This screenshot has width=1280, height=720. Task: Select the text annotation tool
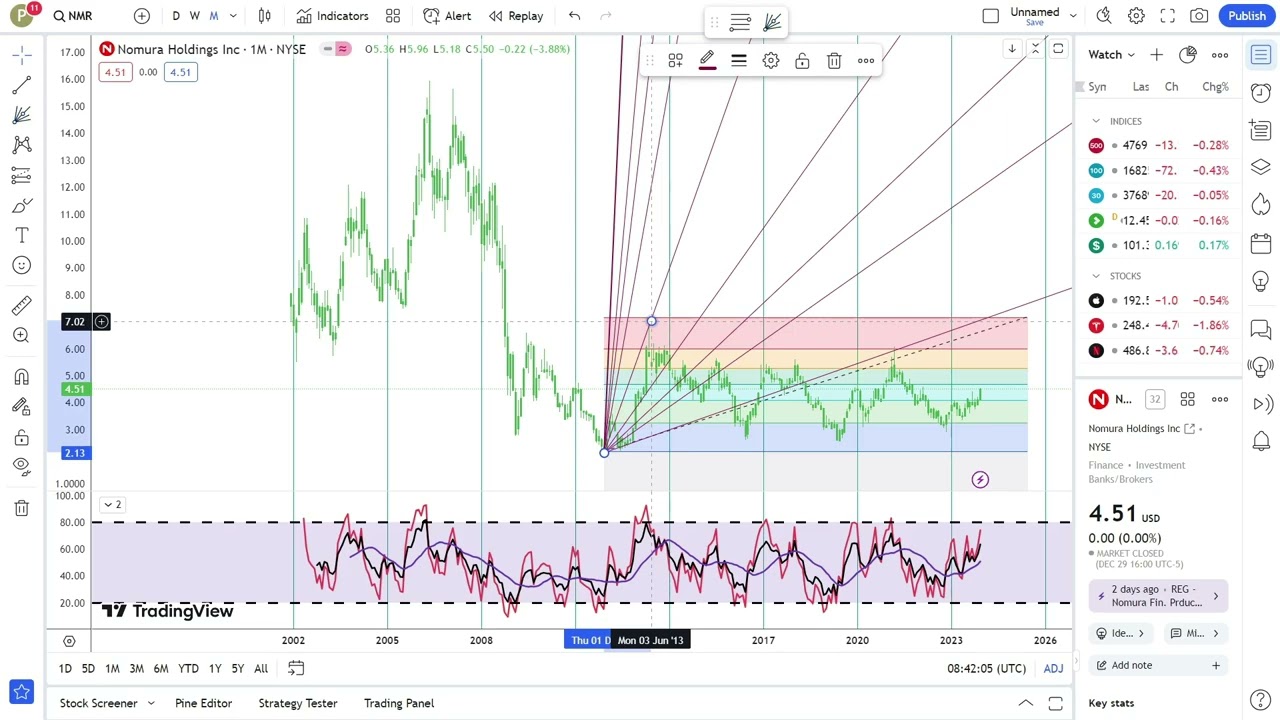22,236
